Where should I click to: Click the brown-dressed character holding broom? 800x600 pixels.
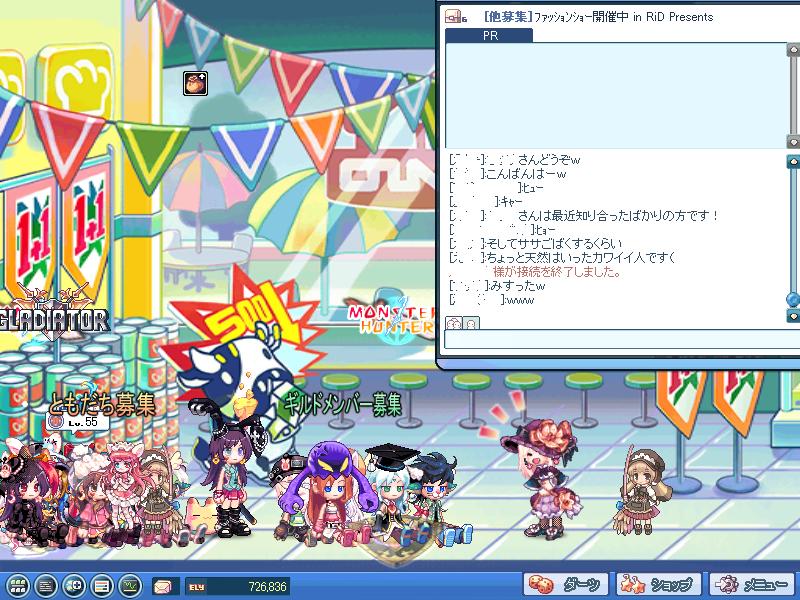click(x=641, y=490)
